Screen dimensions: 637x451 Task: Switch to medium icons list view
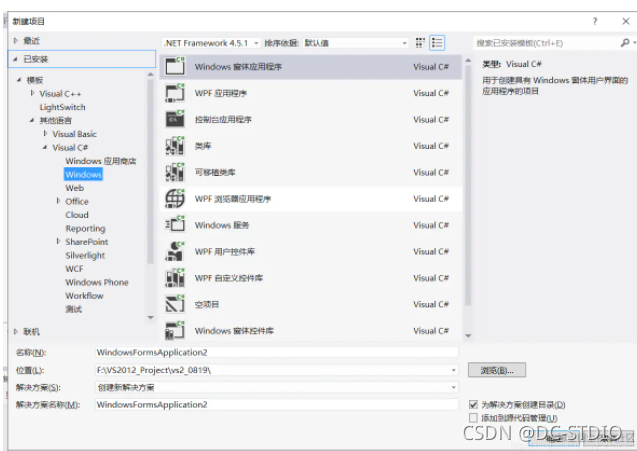click(x=437, y=43)
